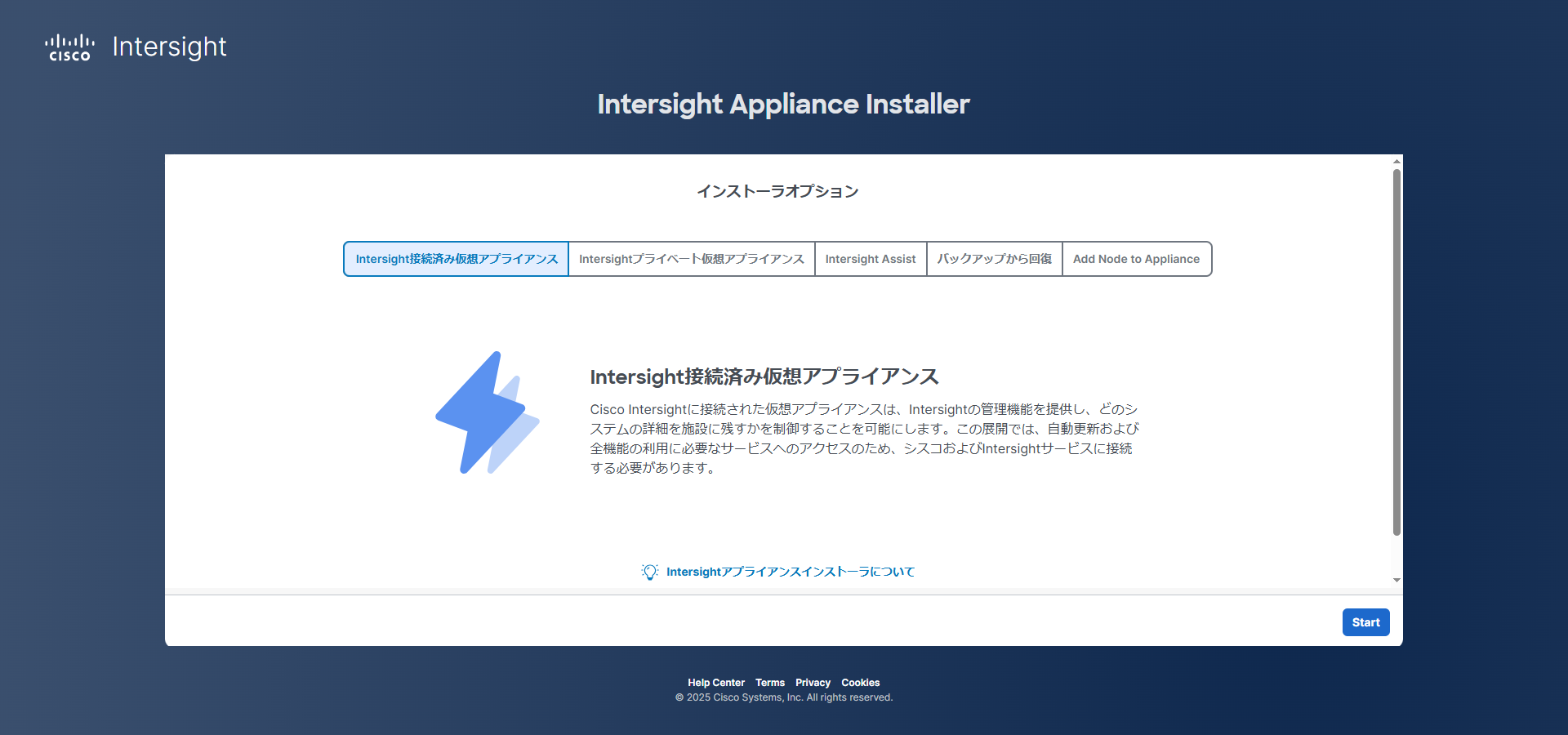The height and width of the screenshot is (735, 1568).
Task: Open the Cookies footer link
Action: (x=860, y=683)
